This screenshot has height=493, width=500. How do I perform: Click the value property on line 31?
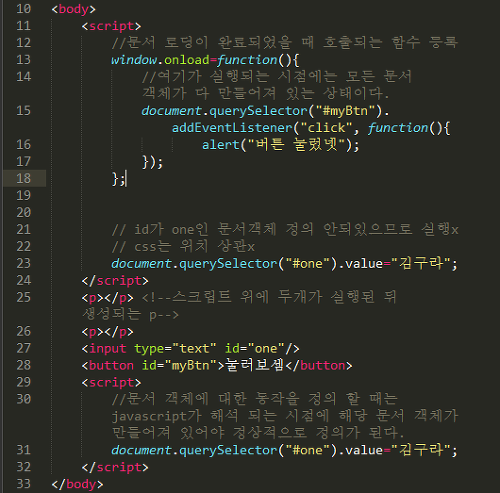coord(364,450)
